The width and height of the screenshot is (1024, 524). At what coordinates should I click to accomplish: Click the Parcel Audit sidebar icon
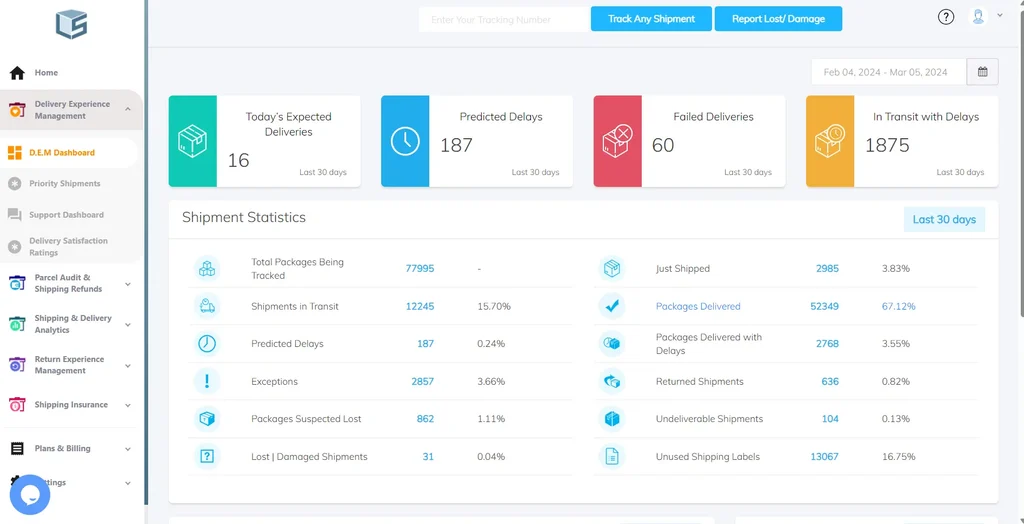pyautogui.click(x=17, y=283)
